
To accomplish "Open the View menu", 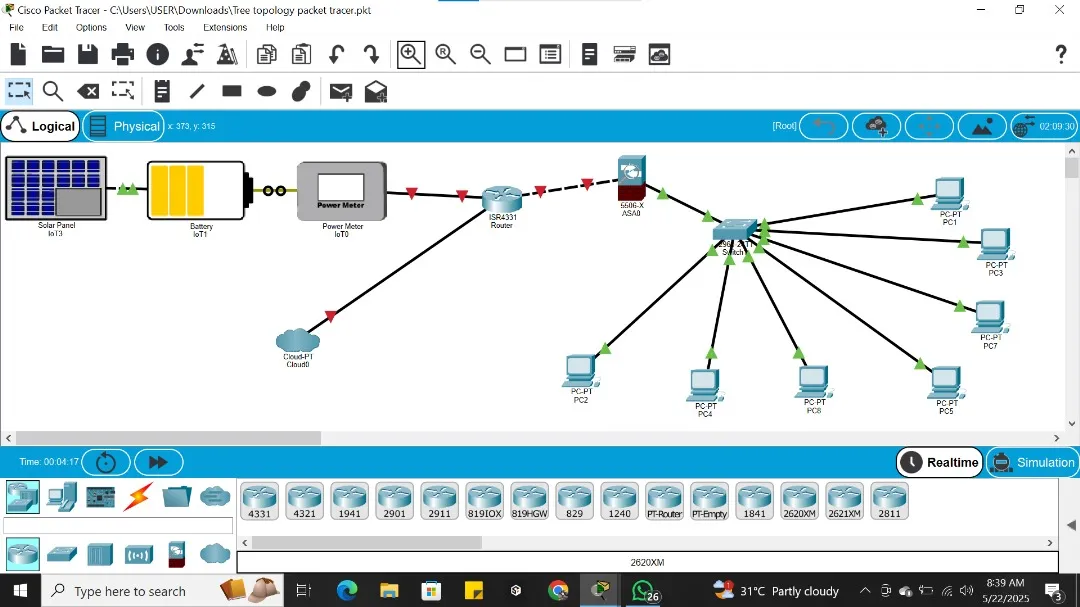I will 135,28.
